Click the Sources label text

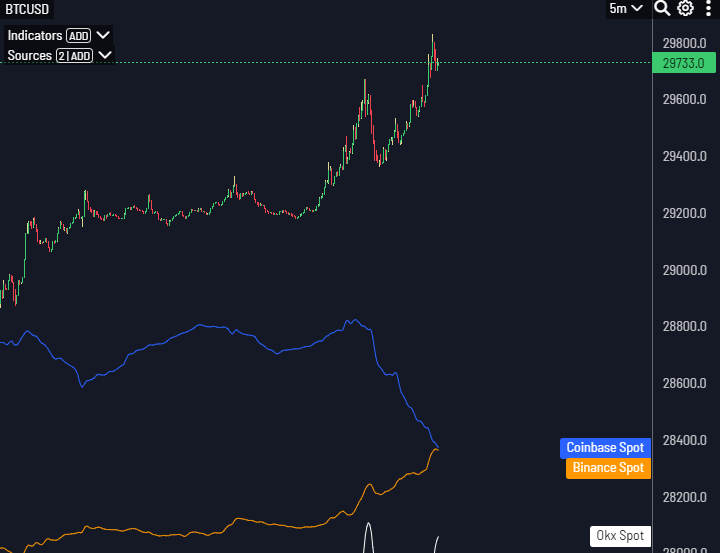click(30, 56)
